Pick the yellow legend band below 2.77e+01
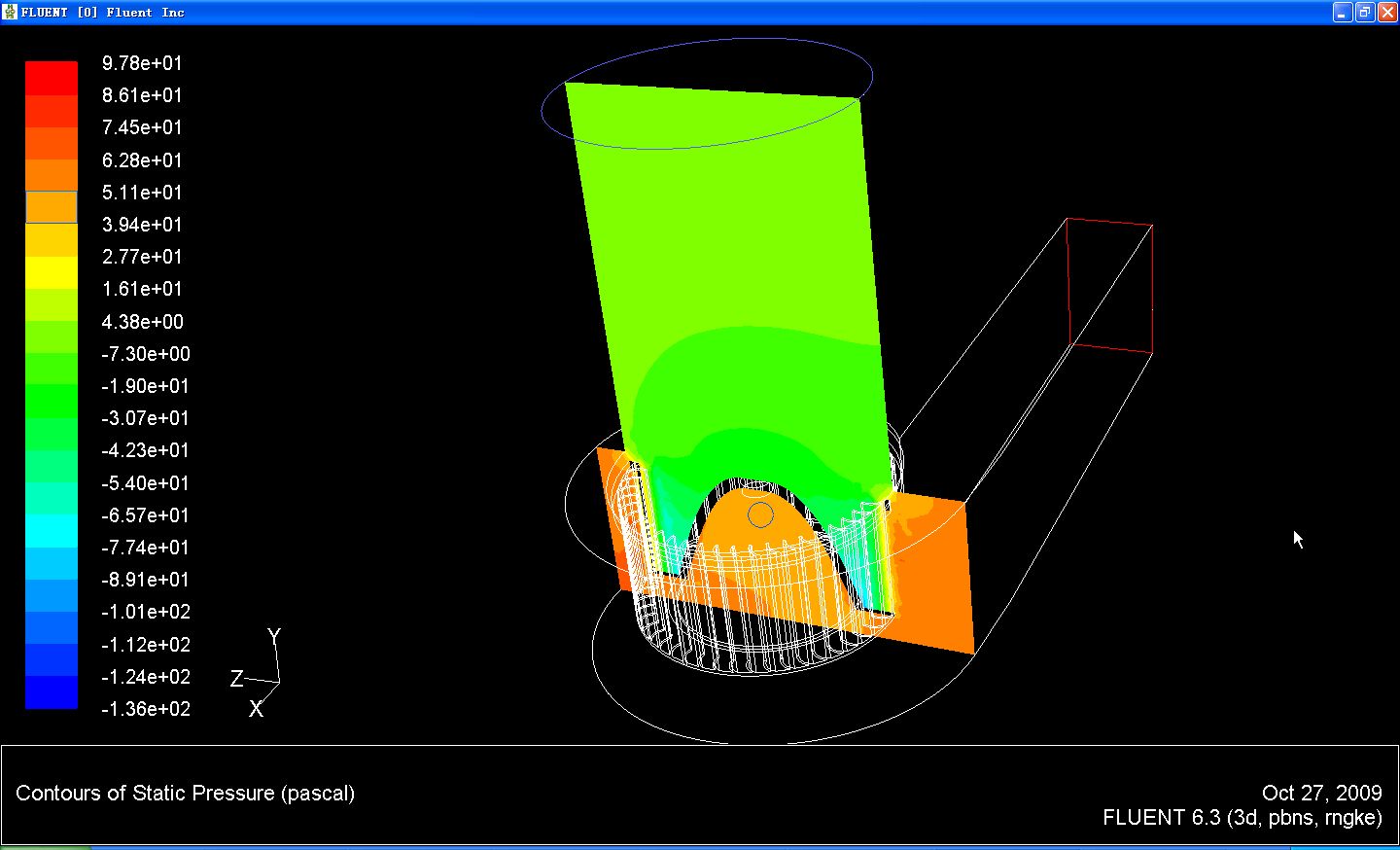1400x850 pixels. [52, 272]
